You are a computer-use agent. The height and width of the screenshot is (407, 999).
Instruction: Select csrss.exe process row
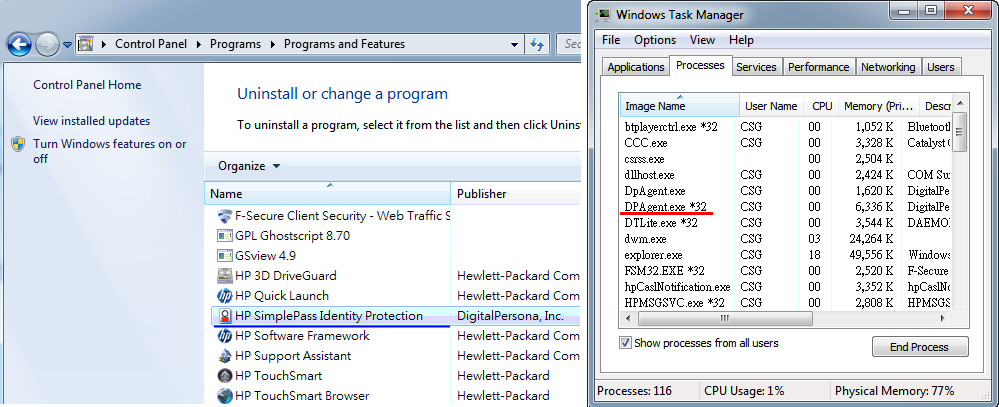(x=786, y=159)
